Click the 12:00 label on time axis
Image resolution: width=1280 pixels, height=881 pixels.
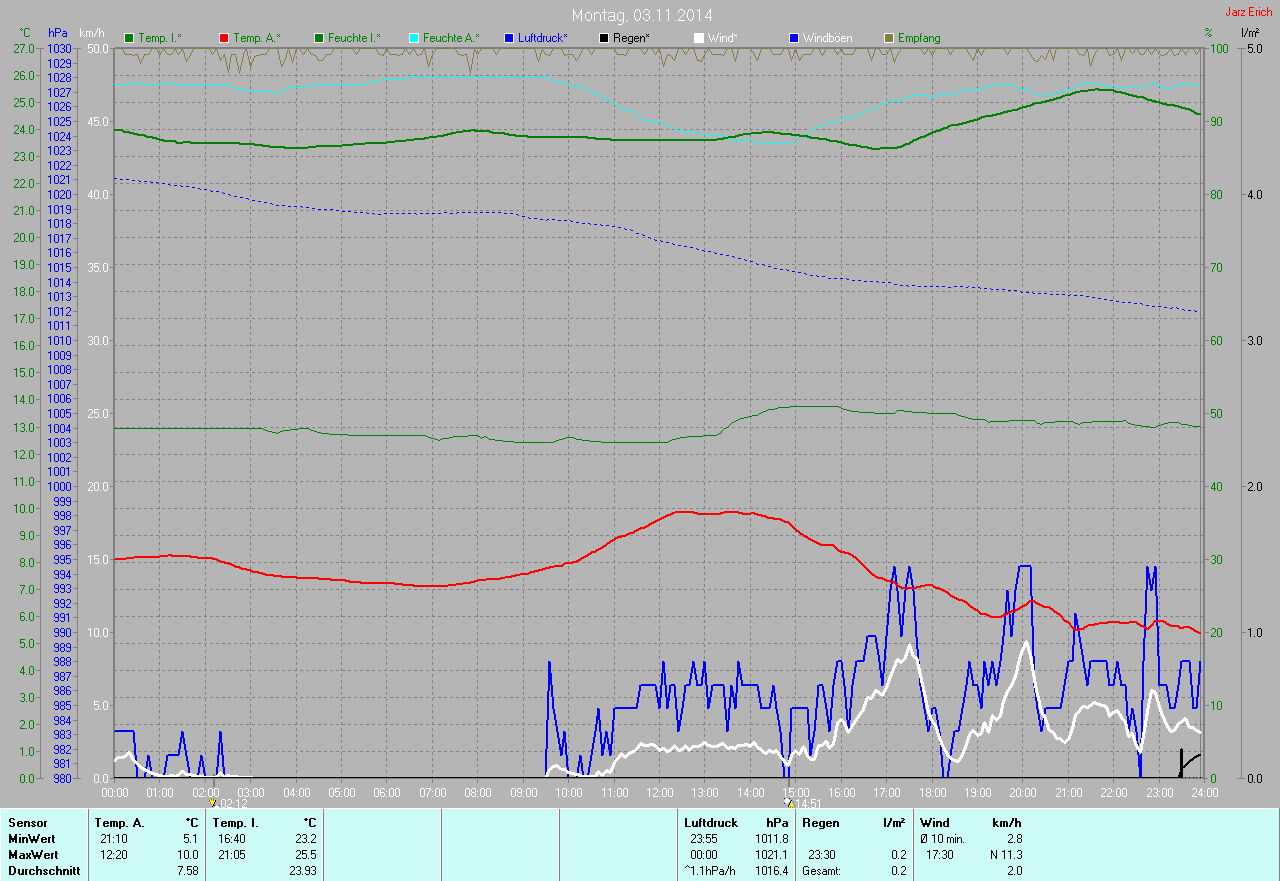(x=659, y=793)
